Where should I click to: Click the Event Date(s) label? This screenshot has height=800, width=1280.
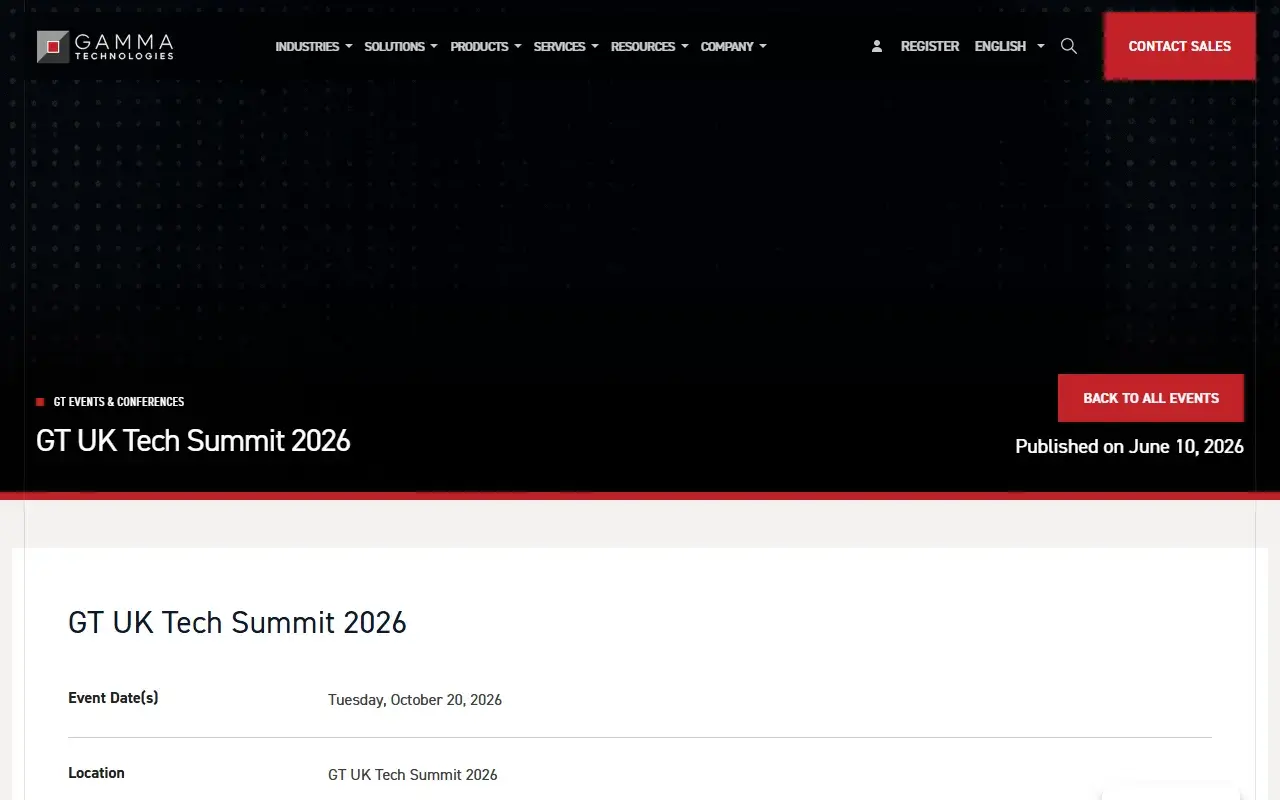[x=113, y=698]
